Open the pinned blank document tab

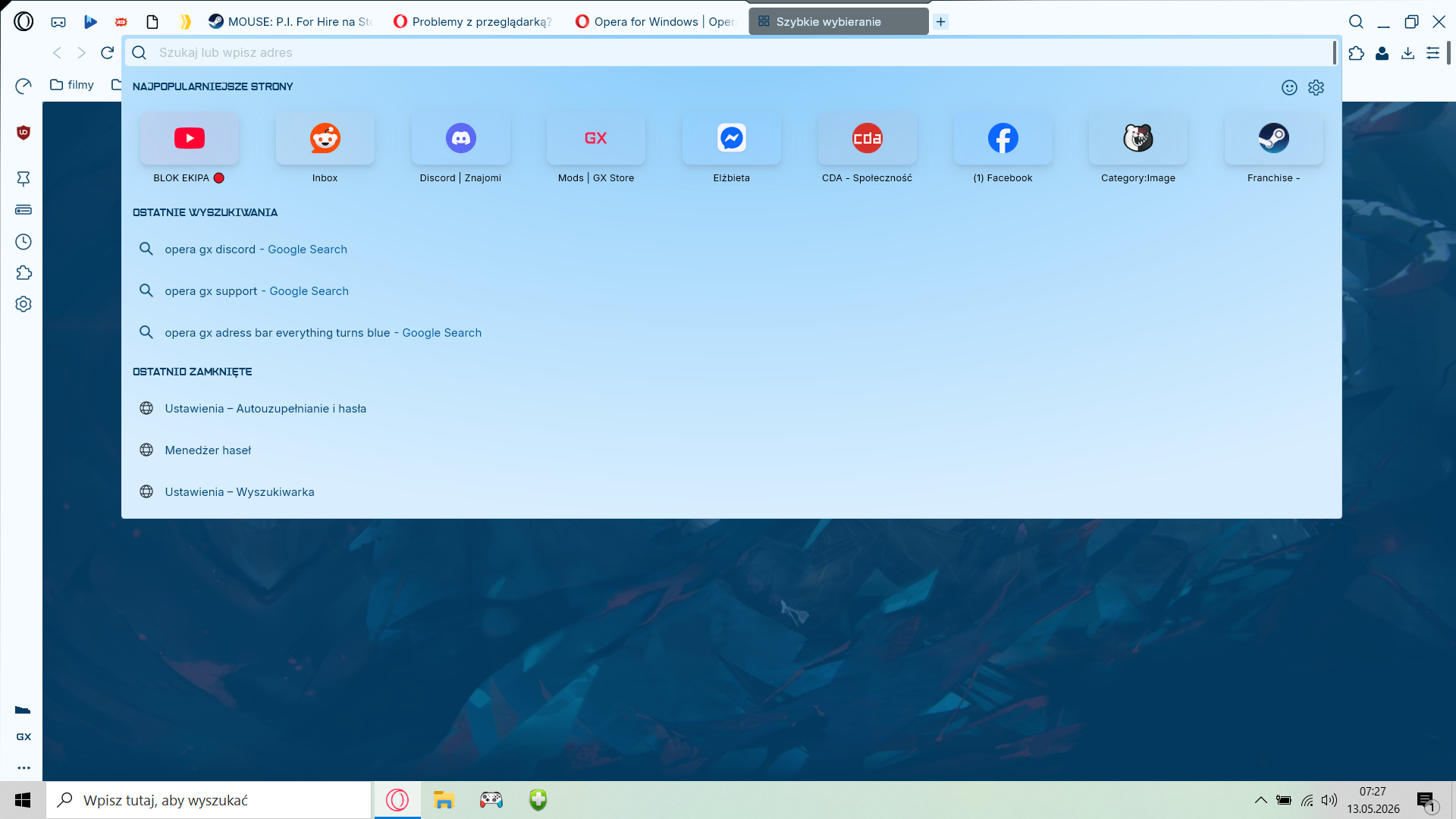[x=152, y=22]
